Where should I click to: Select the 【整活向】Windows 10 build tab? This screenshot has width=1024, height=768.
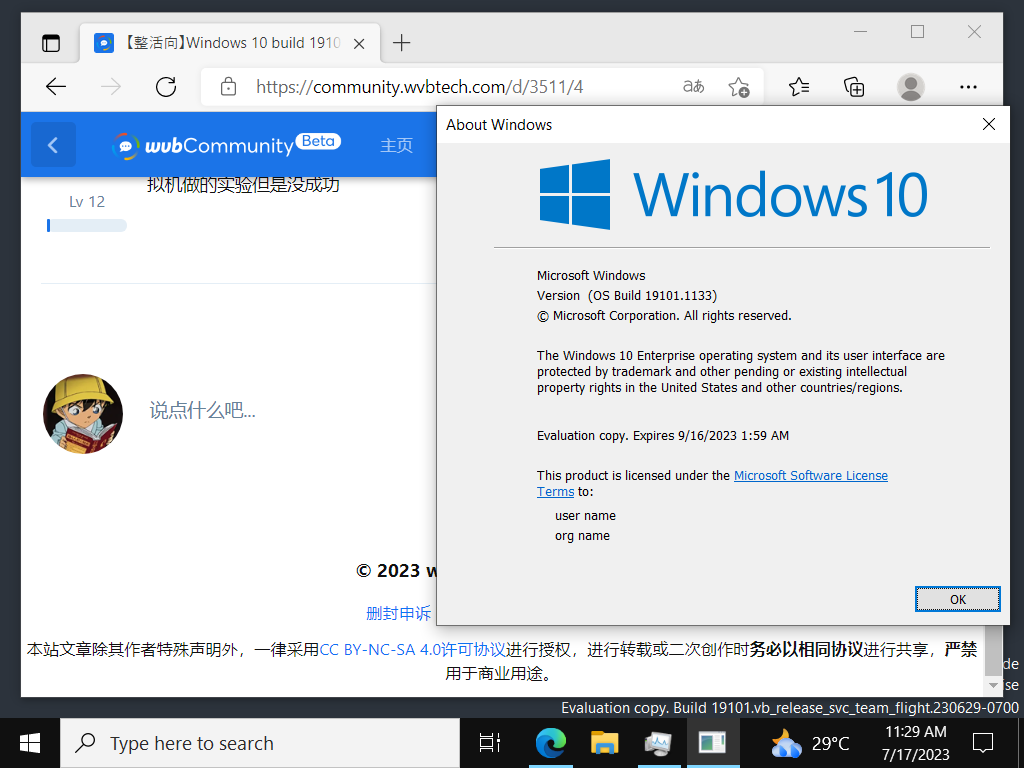(x=230, y=43)
